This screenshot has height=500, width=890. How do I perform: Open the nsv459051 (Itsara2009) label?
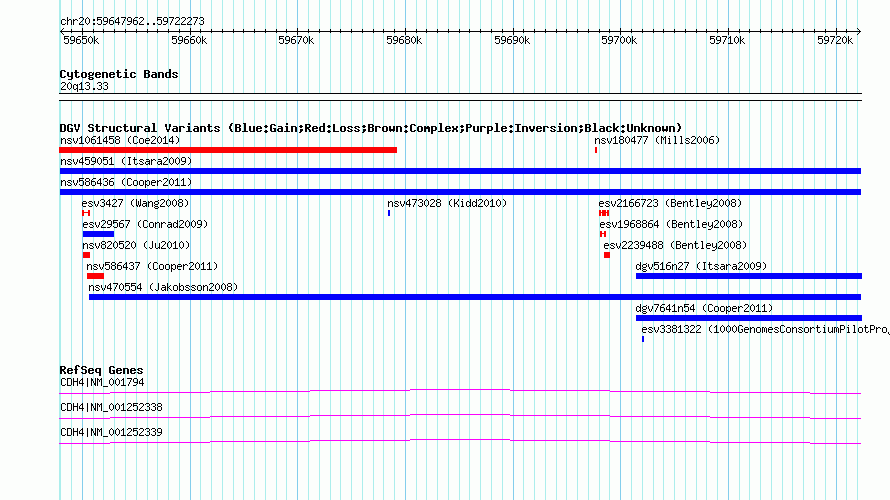[x=126, y=161]
